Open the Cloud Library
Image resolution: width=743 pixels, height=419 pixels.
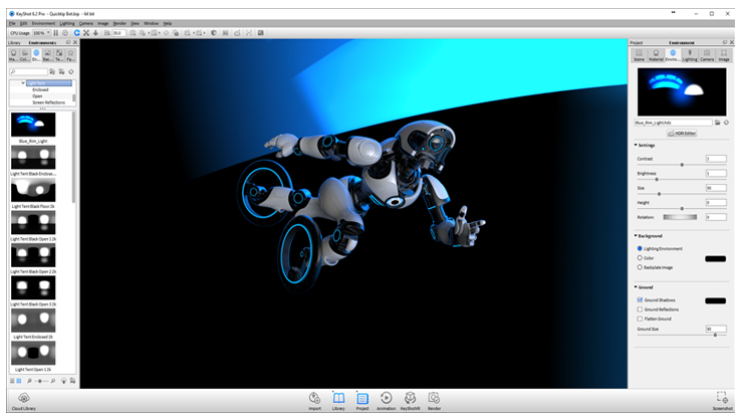[x=24, y=401]
